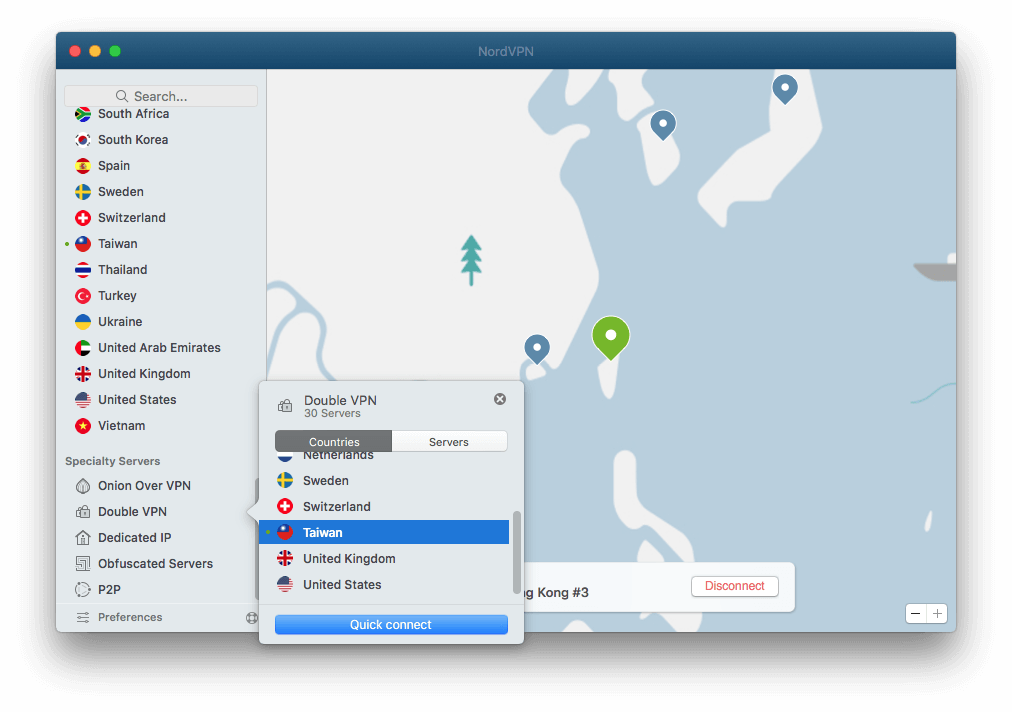Select "Taiwan" in the sidebar country list
Screen dimensions: 1012x712
pyautogui.click(x=117, y=244)
